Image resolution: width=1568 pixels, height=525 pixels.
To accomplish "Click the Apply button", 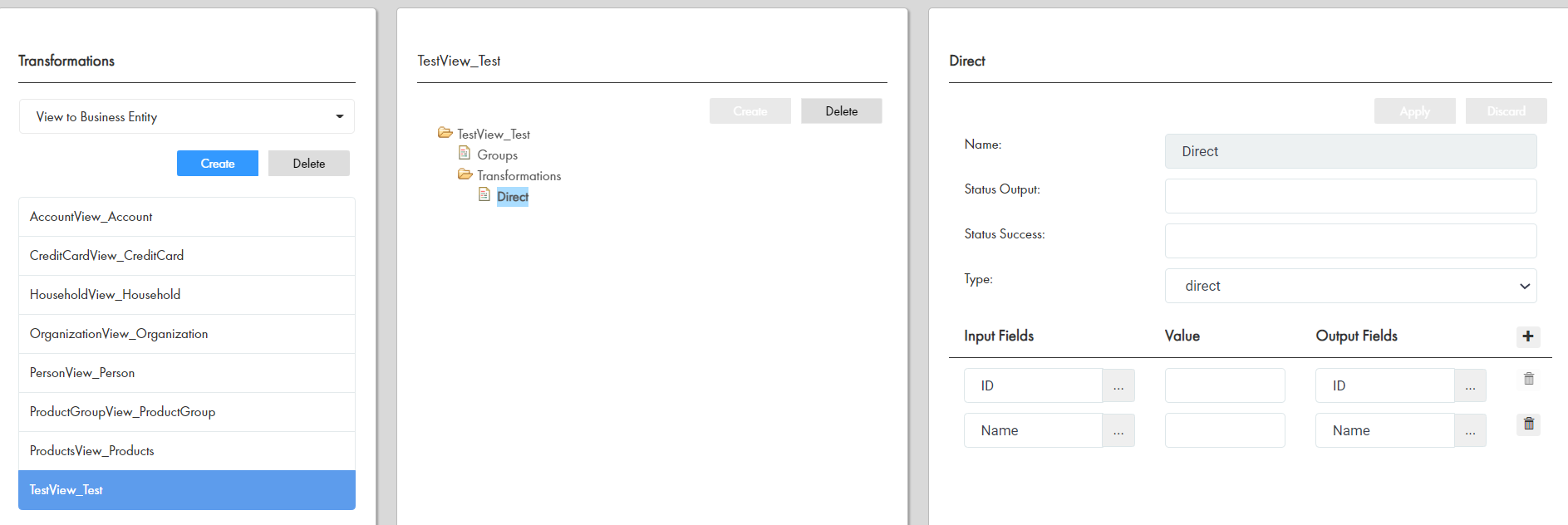I will pos(1415,111).
